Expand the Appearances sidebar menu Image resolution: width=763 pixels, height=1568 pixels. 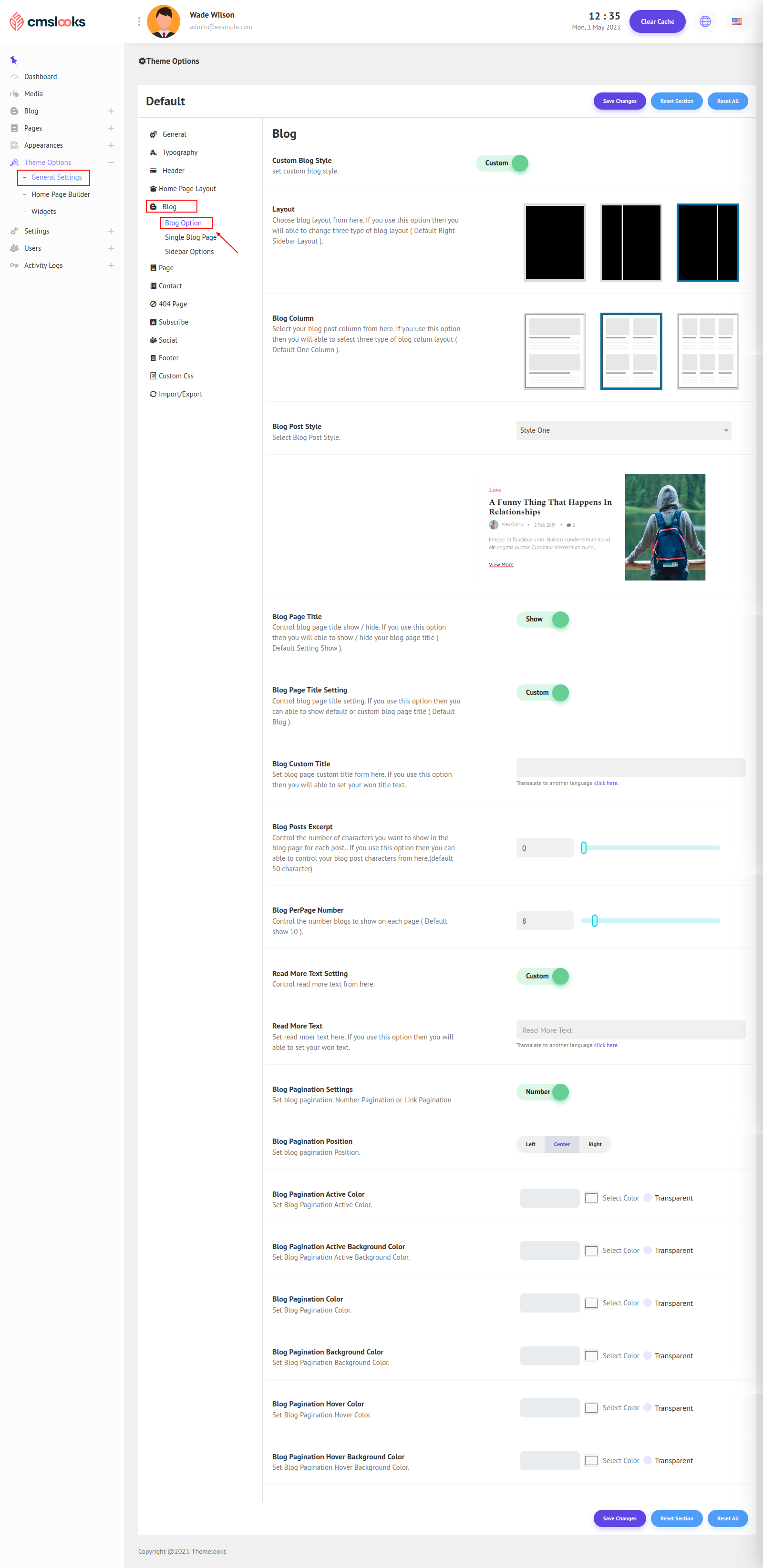point(111,145)
